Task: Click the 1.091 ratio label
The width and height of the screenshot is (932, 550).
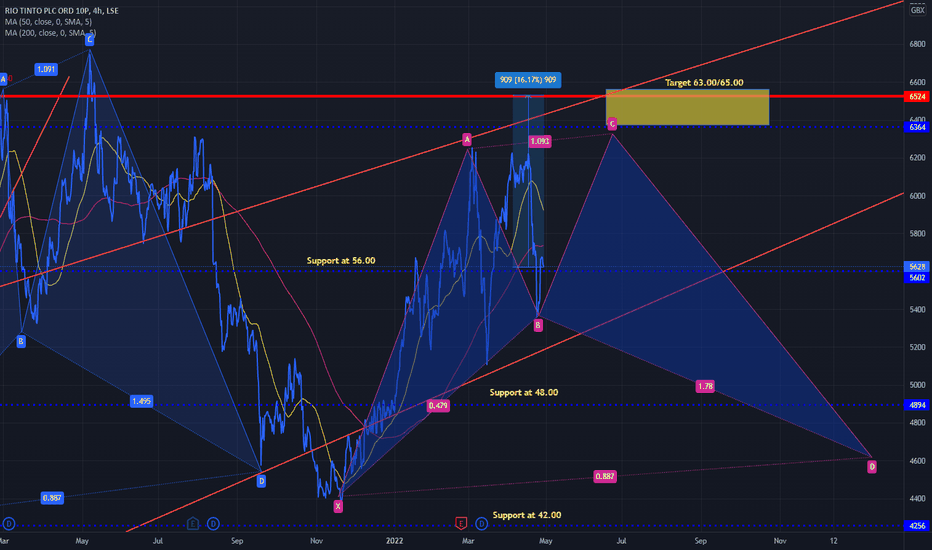Action: click(46, 70)
